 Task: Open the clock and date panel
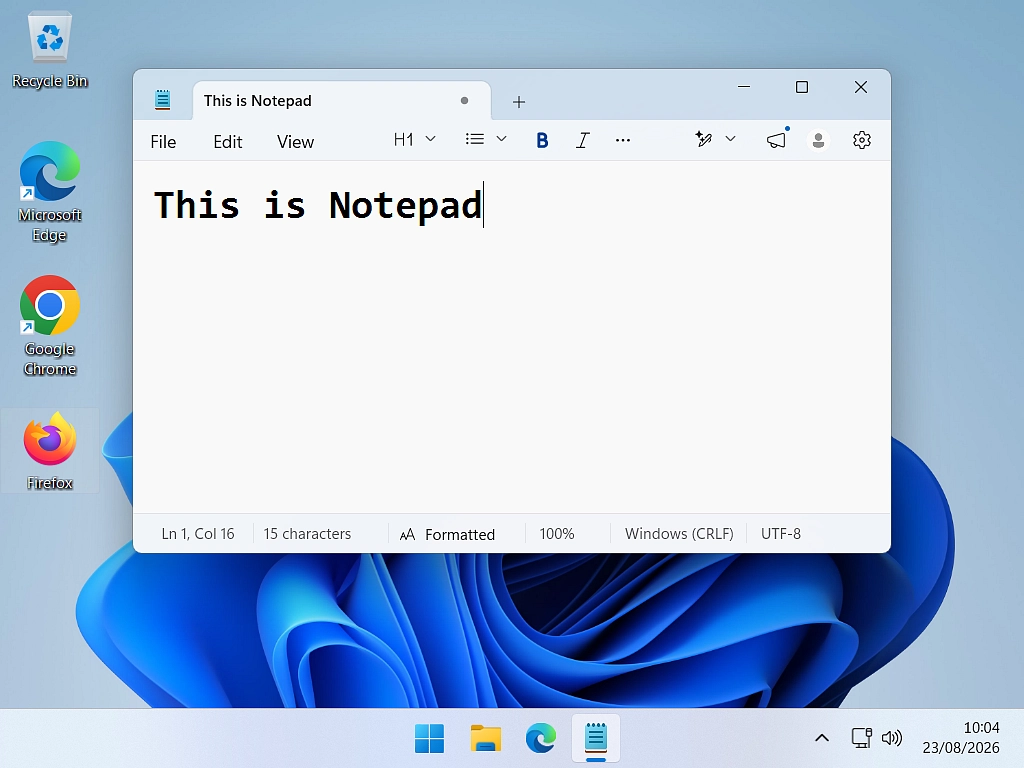[x=961, y=738]
